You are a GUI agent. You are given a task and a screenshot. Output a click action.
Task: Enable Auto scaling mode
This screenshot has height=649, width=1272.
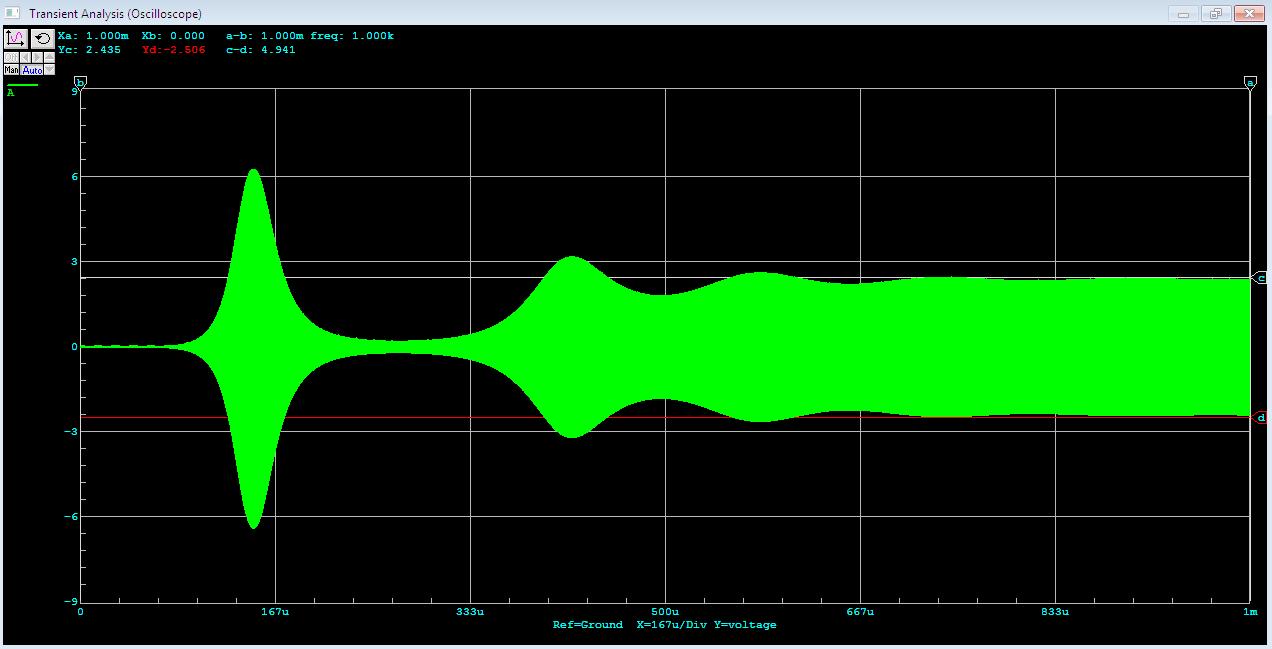(x=32, y=70)
